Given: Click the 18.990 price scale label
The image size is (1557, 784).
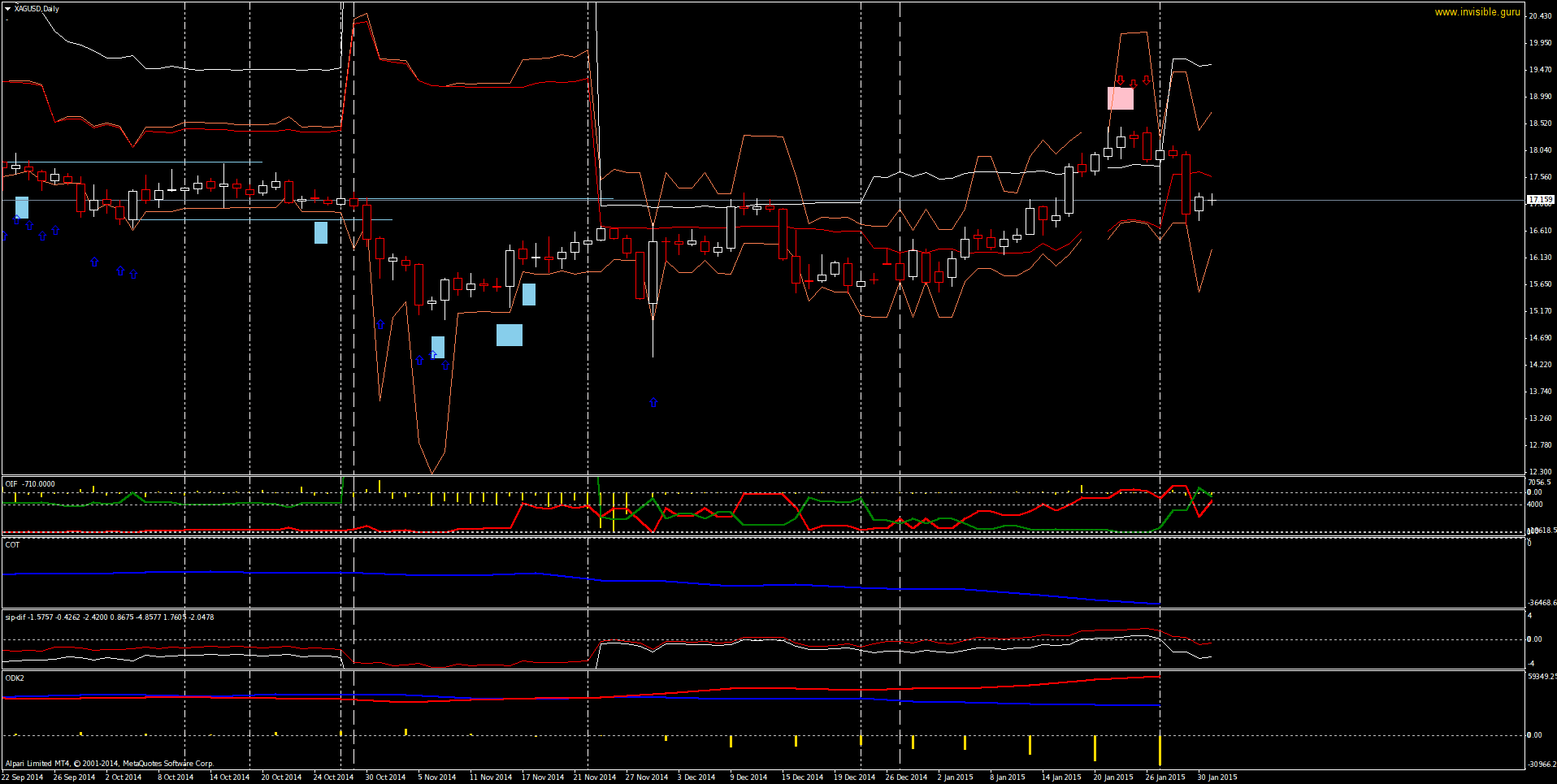Looking at the screenshot, I should click(1540, 97).
